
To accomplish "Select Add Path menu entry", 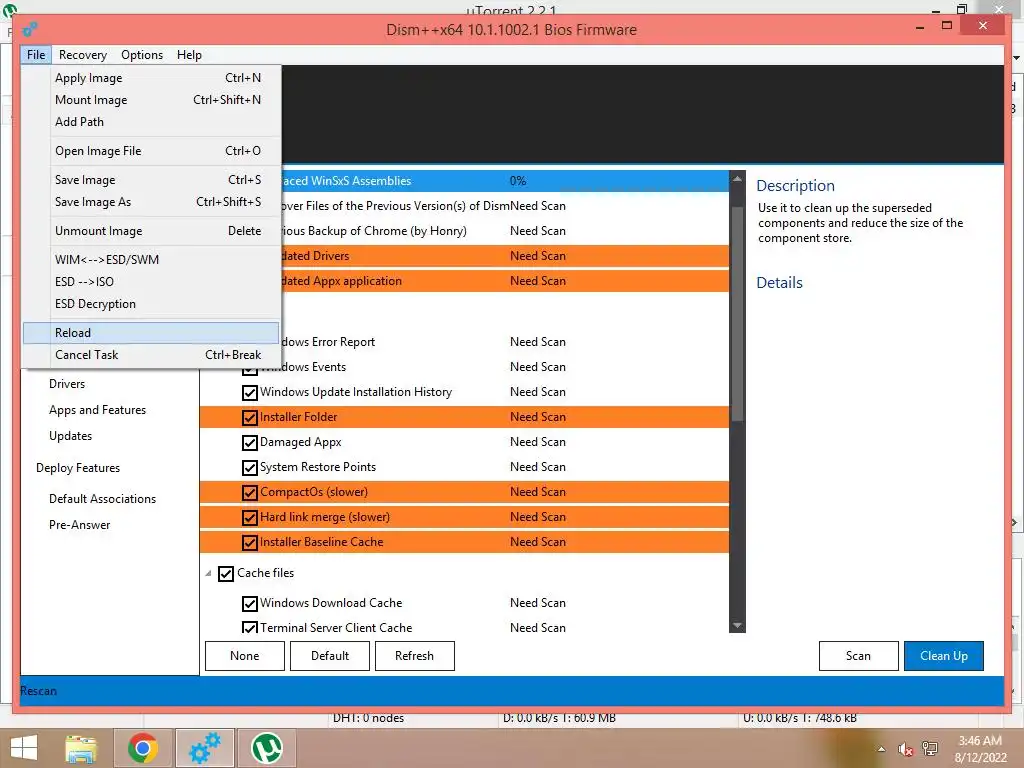I will [x=152, y=121].
